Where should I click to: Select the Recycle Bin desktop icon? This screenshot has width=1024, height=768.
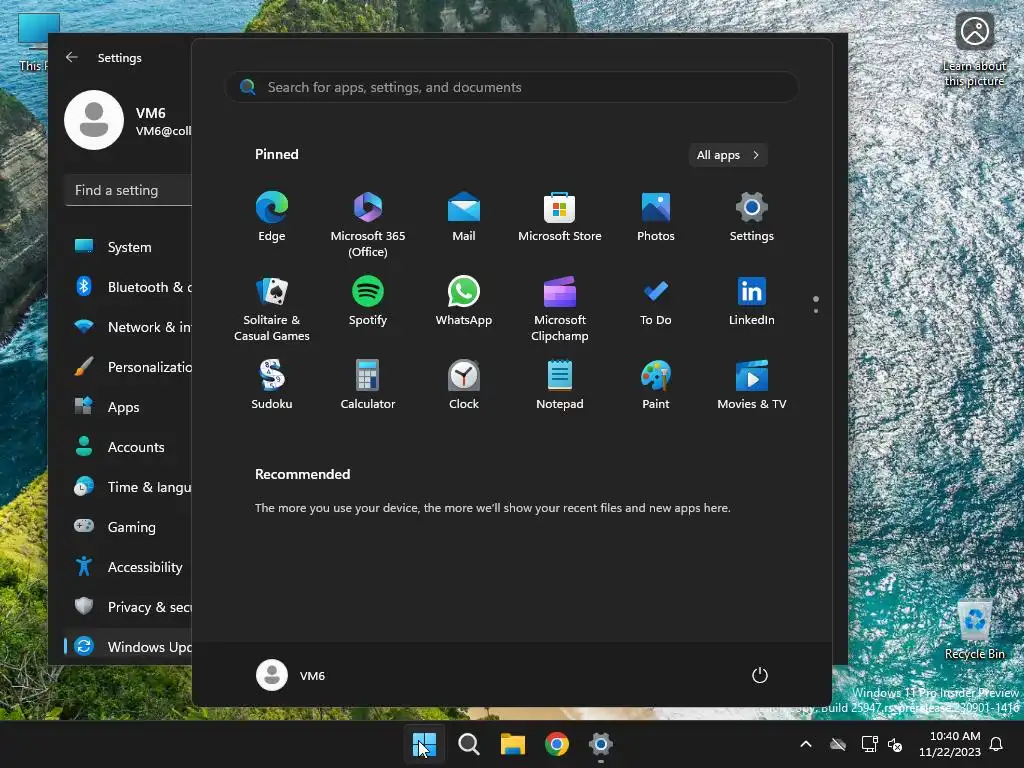point(974,630)
